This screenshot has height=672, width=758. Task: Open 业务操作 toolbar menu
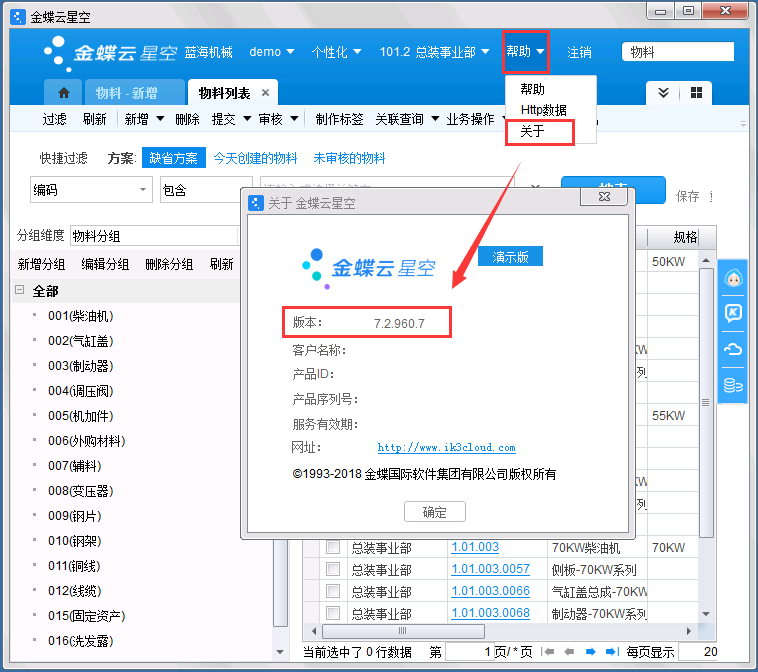pos(470,119)
